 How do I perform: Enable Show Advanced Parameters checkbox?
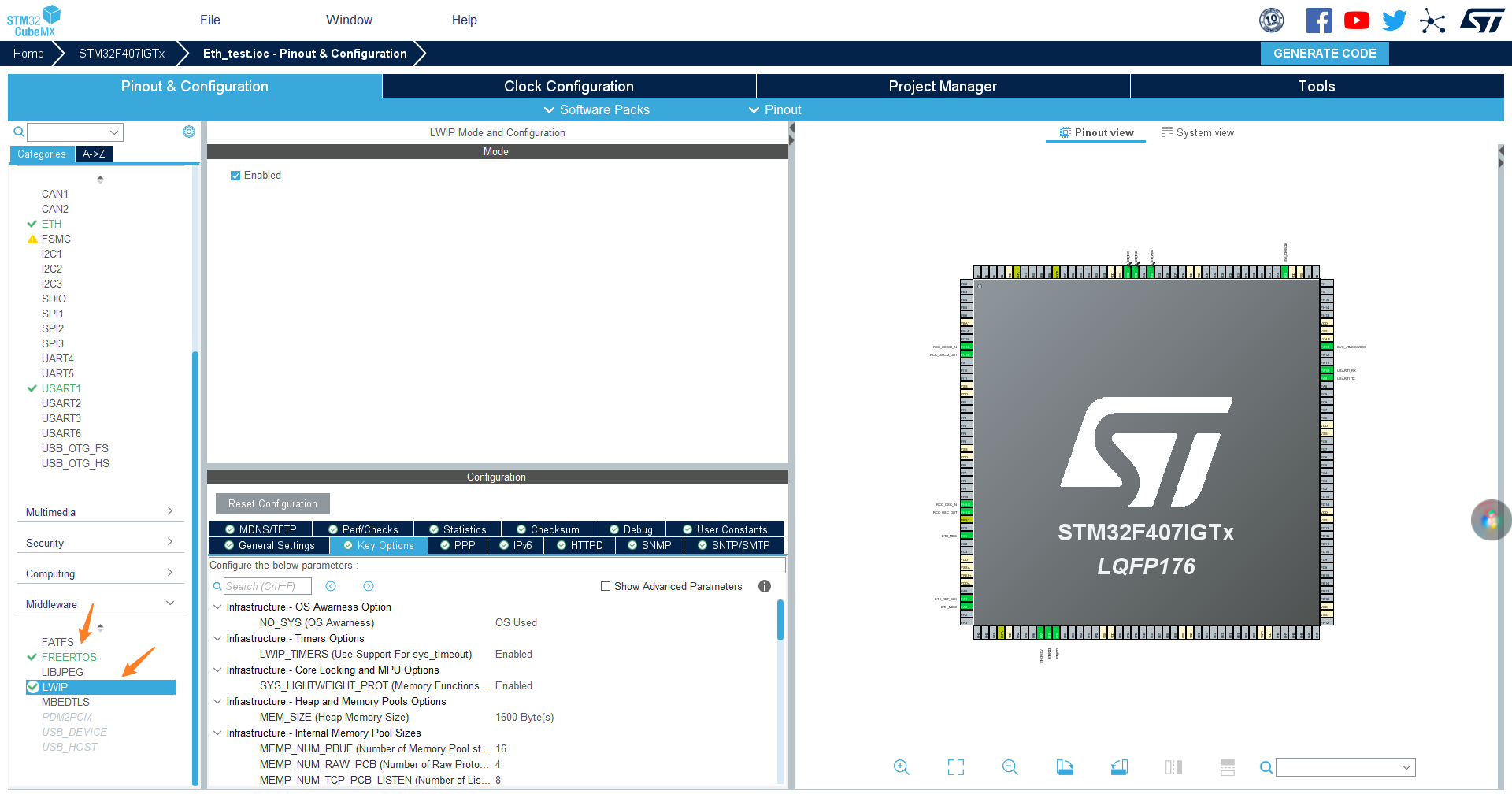pos(606,586)
